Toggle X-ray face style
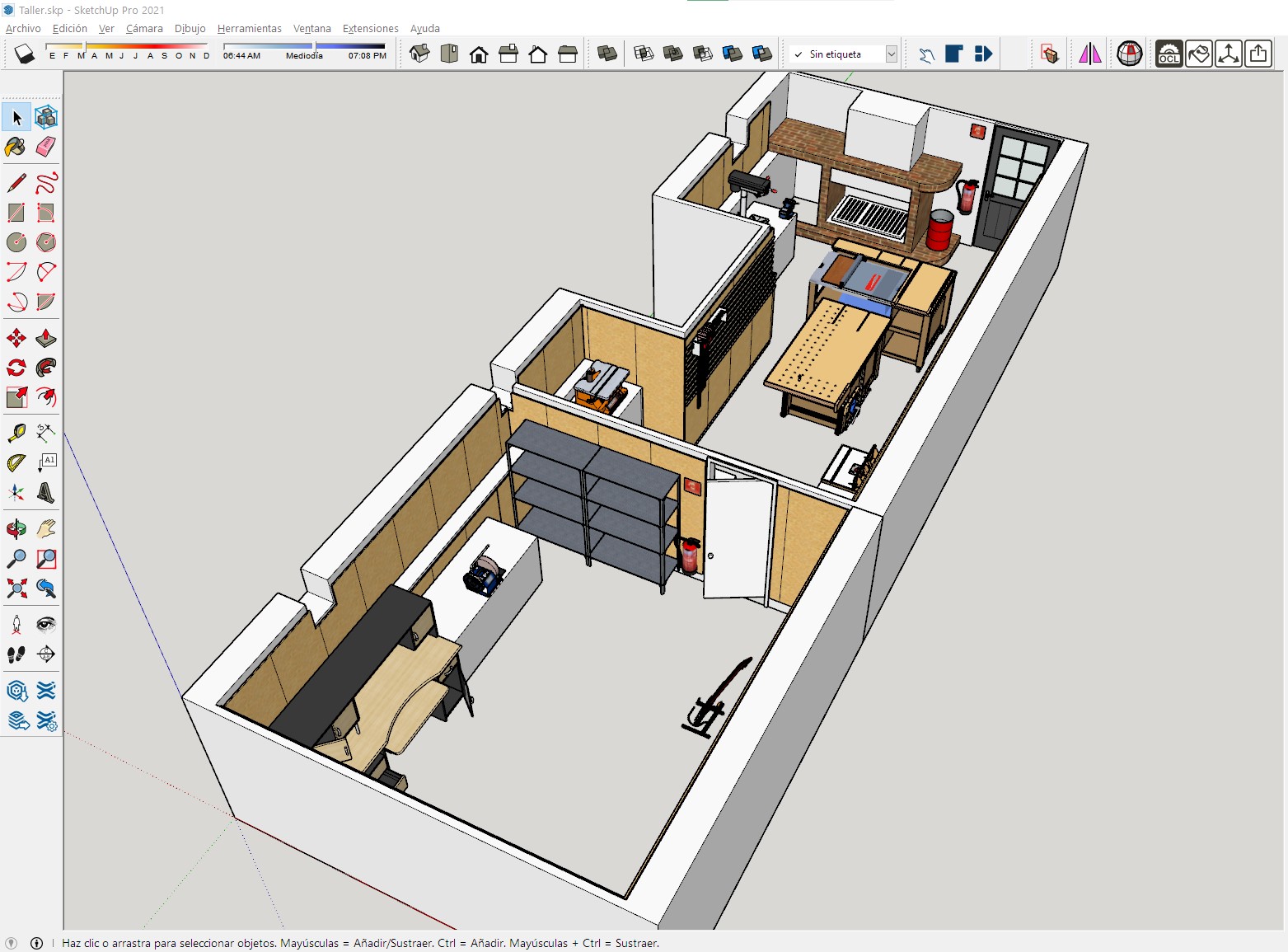1288x952 pixels. click(607, 54)
